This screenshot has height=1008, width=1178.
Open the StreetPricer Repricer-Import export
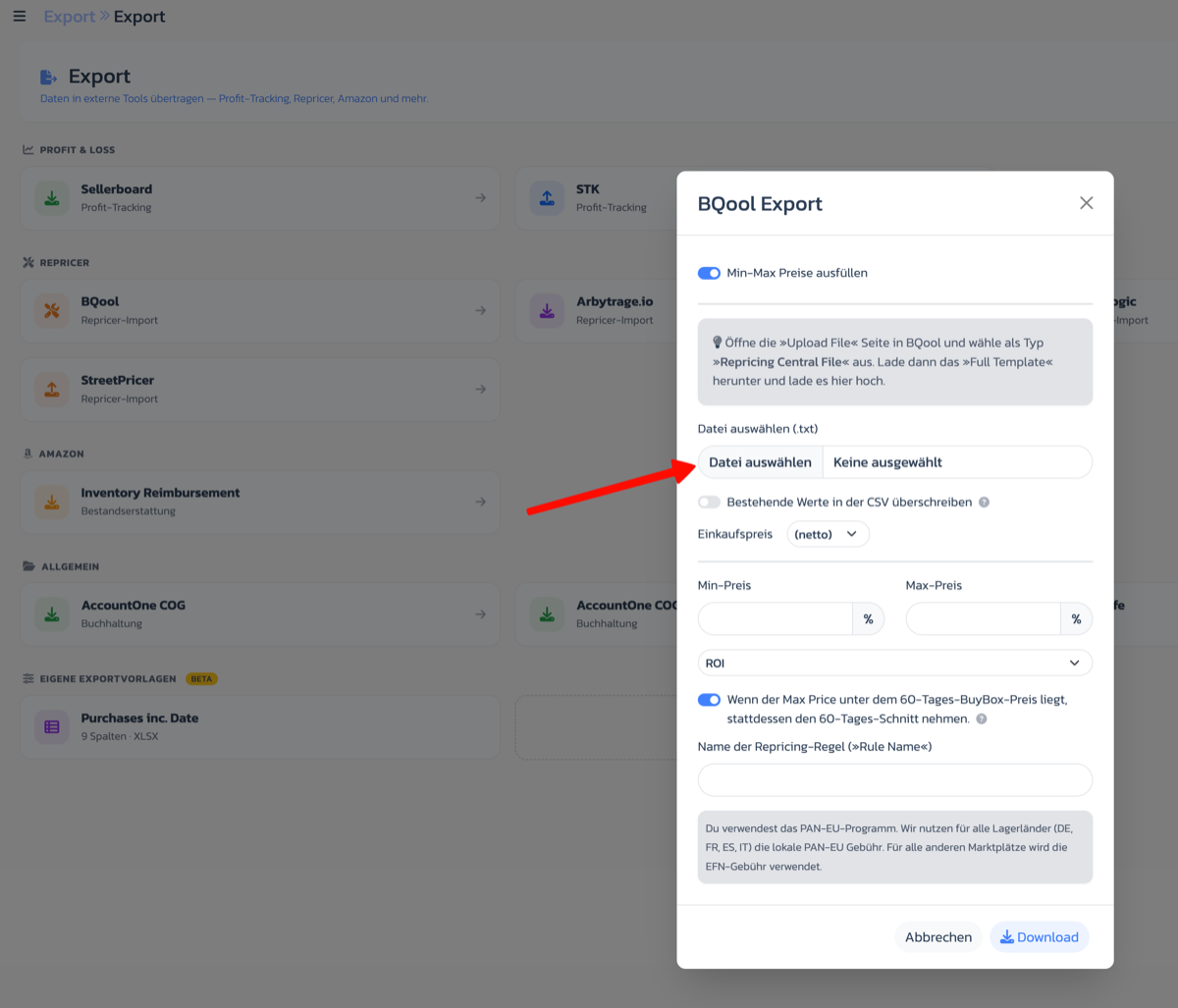coord(260,390)
